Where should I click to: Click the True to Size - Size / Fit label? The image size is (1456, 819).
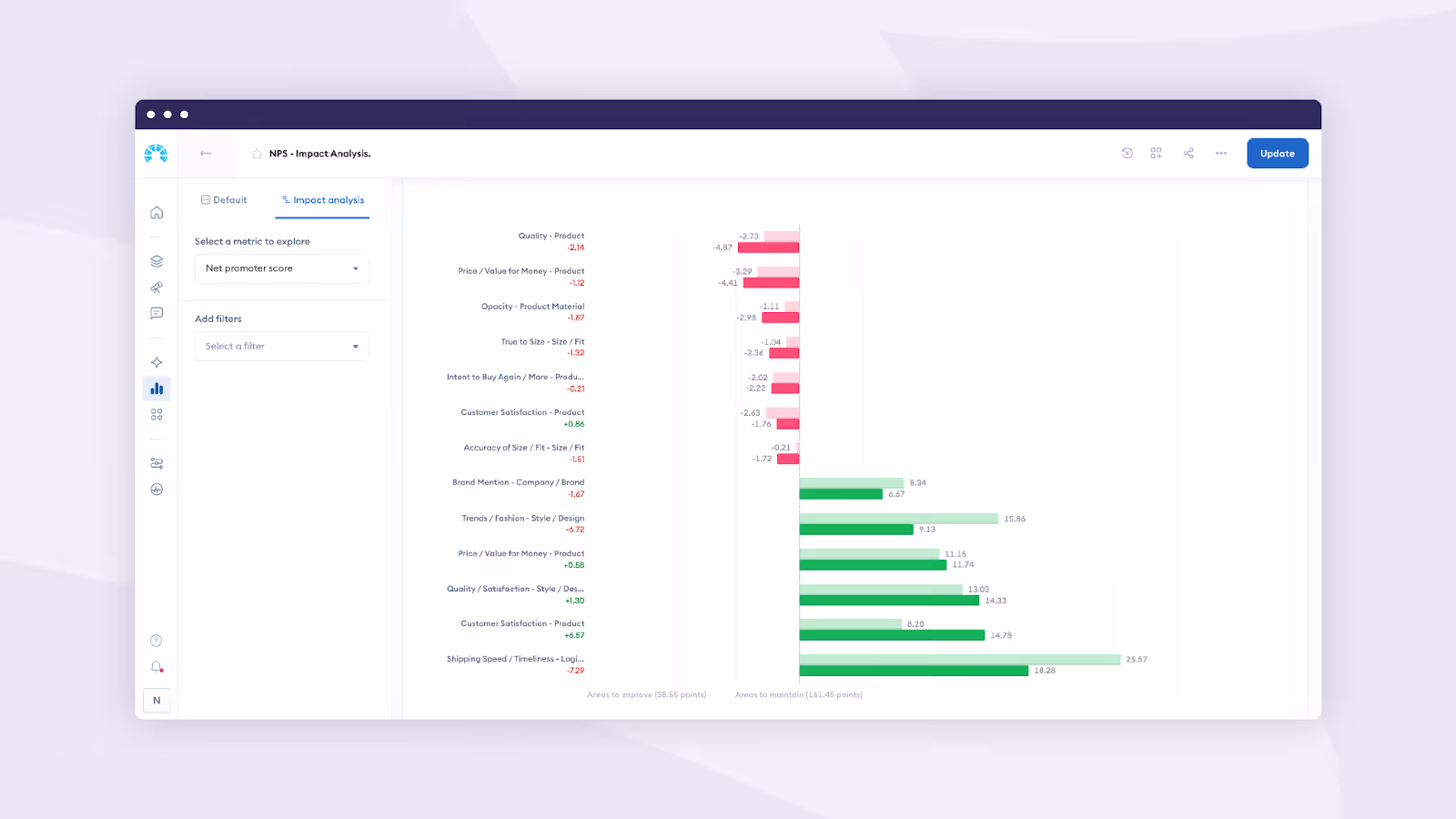[542, 342]
